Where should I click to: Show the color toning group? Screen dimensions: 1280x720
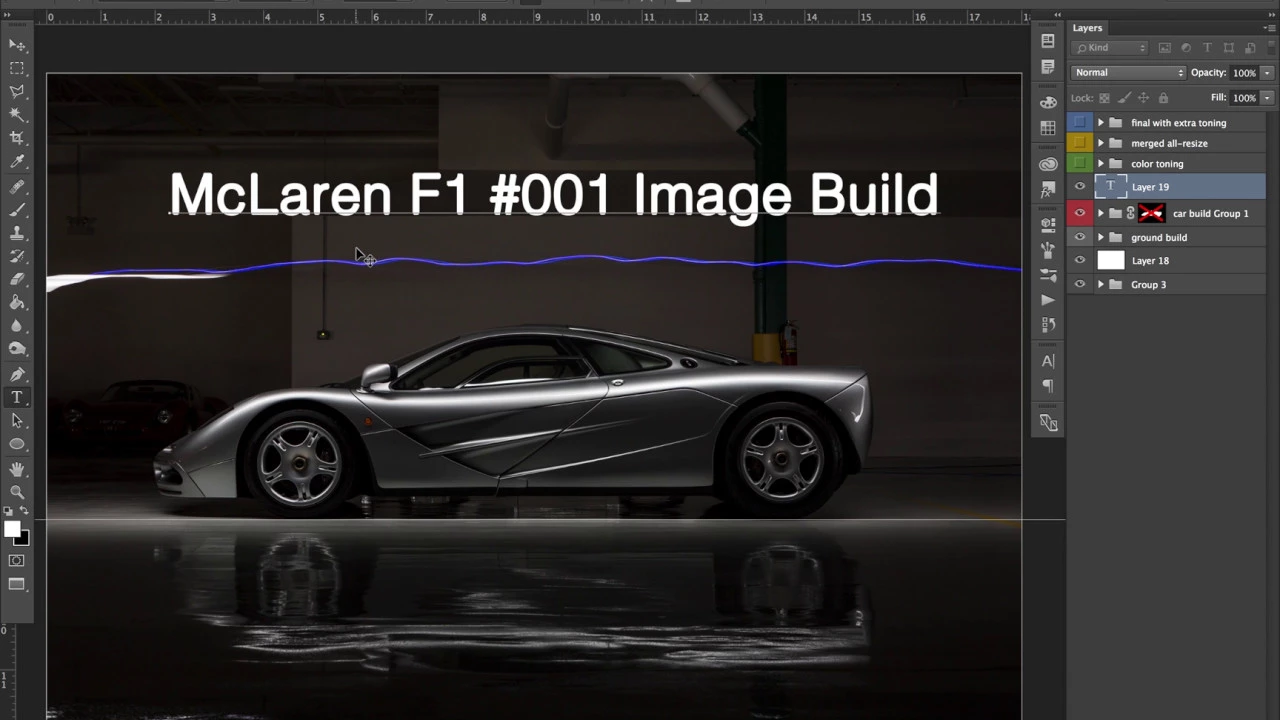coord(1080,164)
